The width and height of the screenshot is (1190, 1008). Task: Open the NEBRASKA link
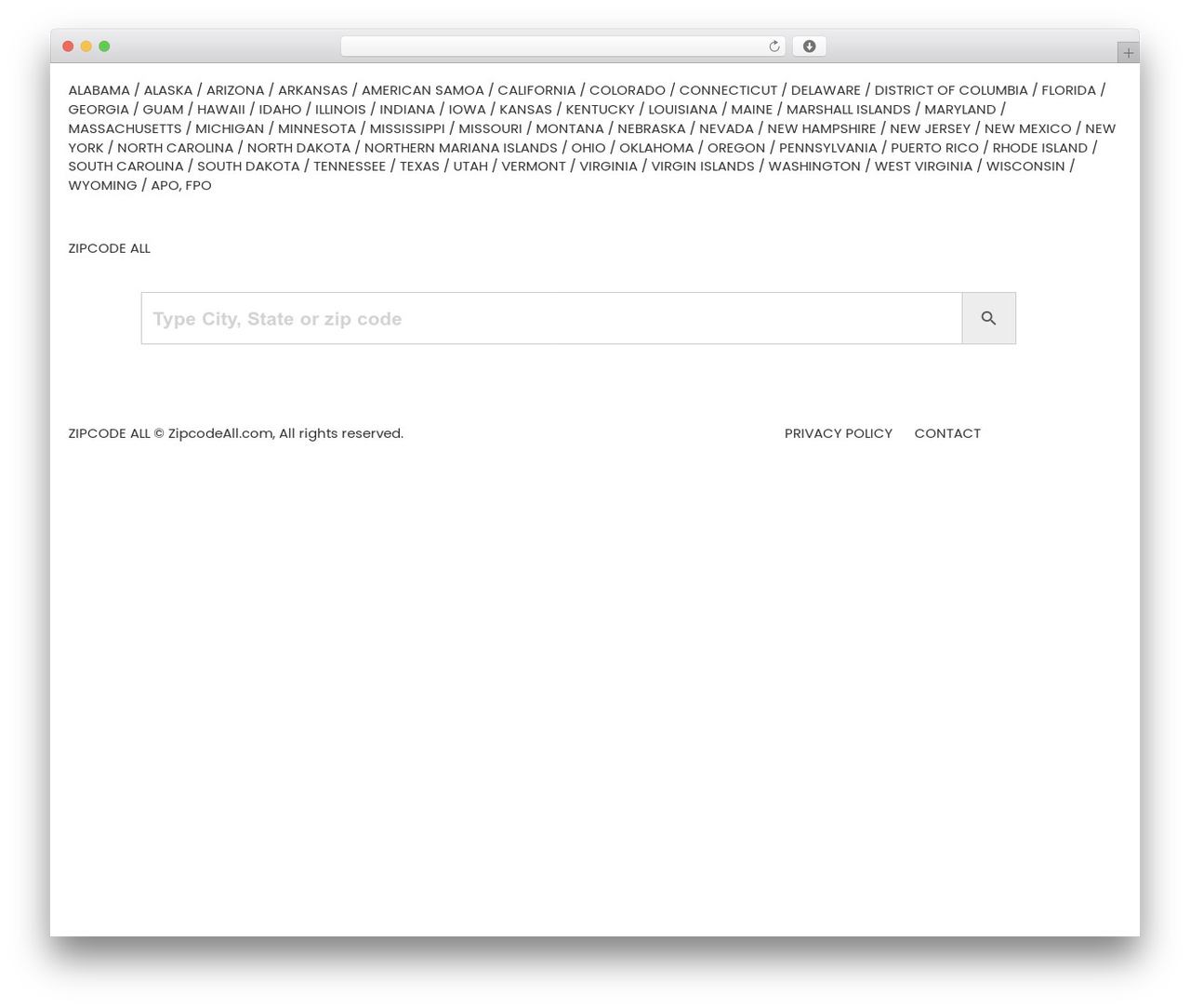tap(651, 128)
